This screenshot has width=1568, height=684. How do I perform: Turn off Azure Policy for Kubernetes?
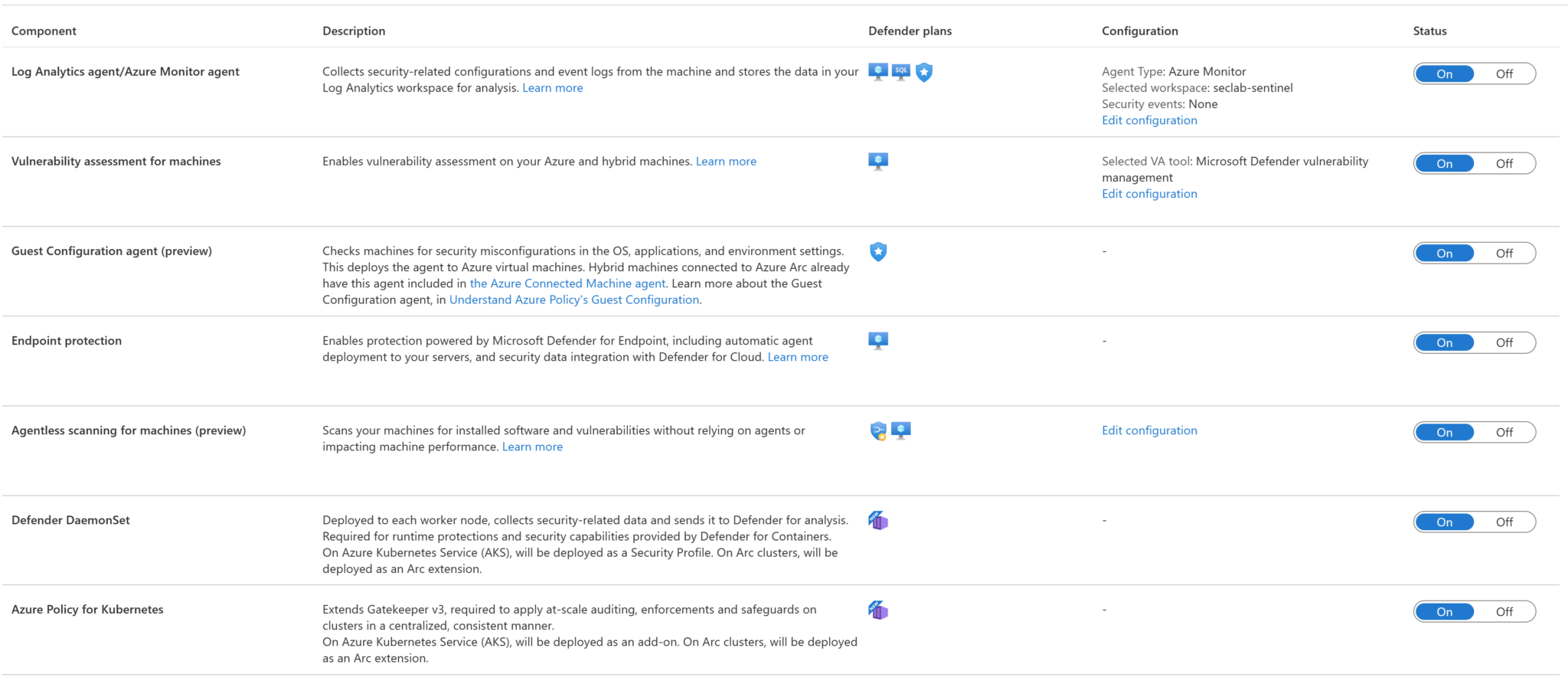tap(1503, 611)
